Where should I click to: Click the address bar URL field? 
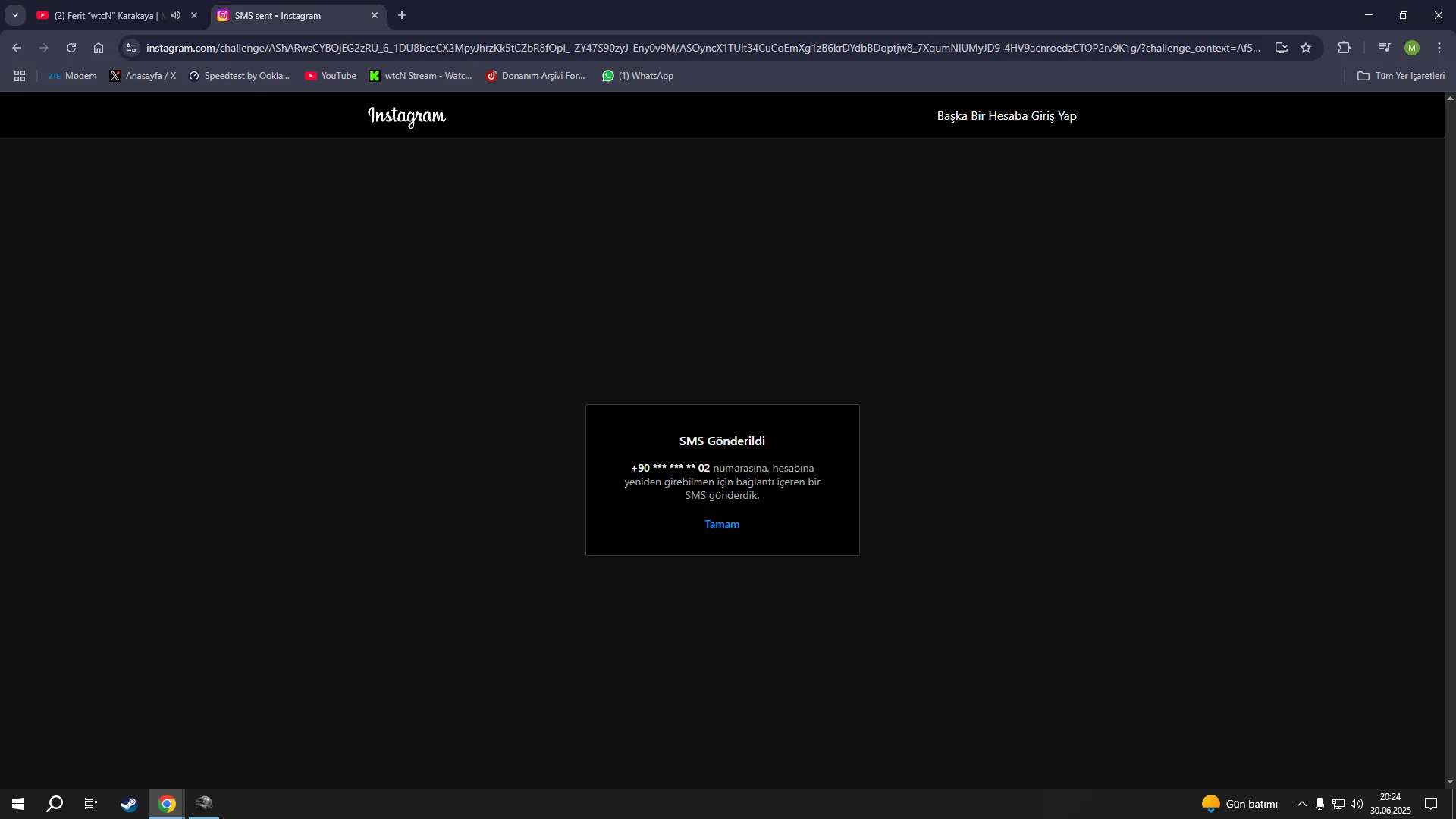point(682,48)
